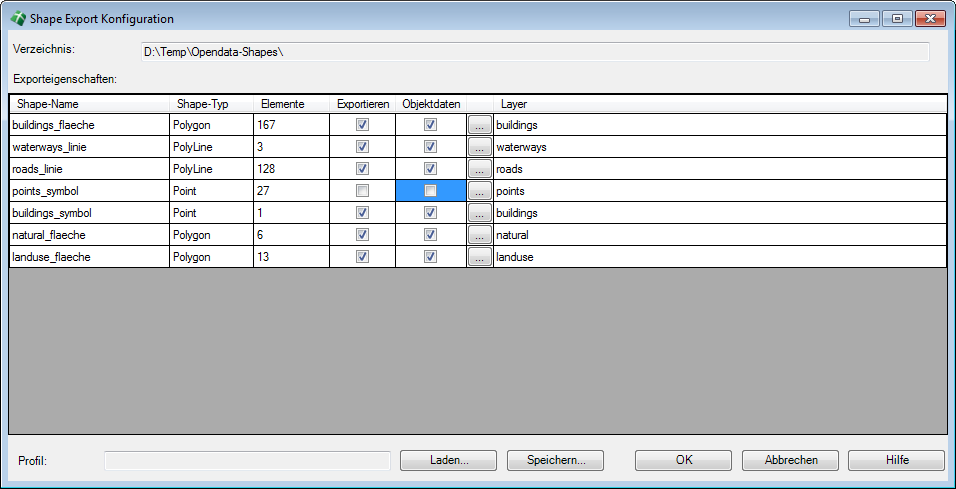Sort by the Shape-Name column header
Screen dimensions: 956x489
[x=47, y=104]
